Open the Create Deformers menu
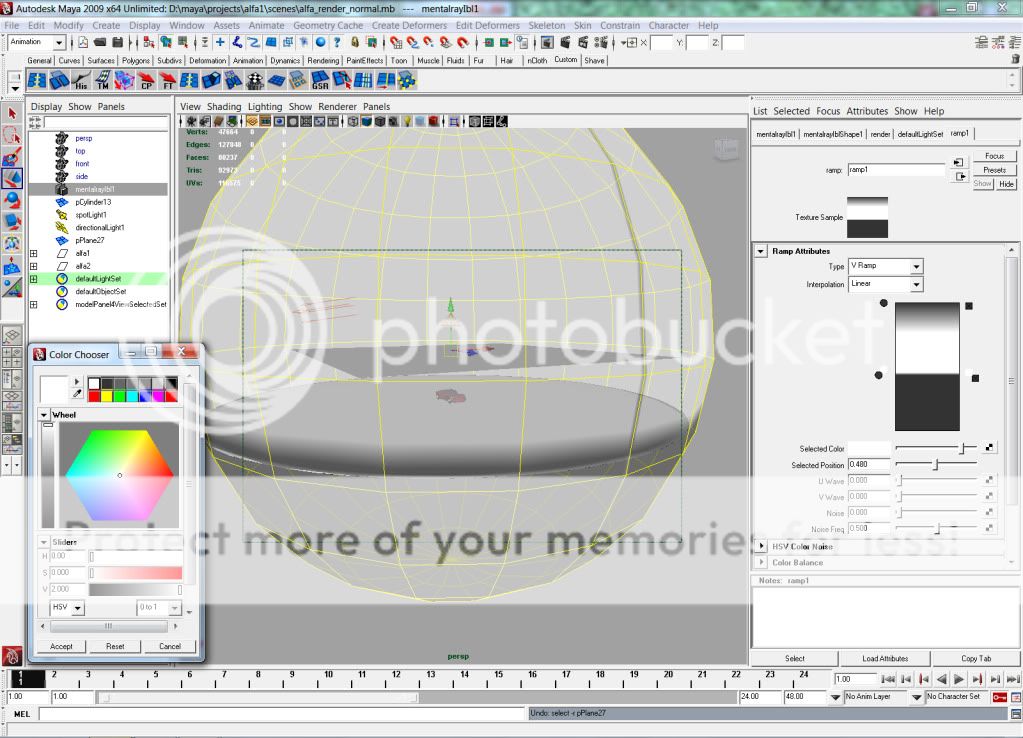 coord(409,25)
